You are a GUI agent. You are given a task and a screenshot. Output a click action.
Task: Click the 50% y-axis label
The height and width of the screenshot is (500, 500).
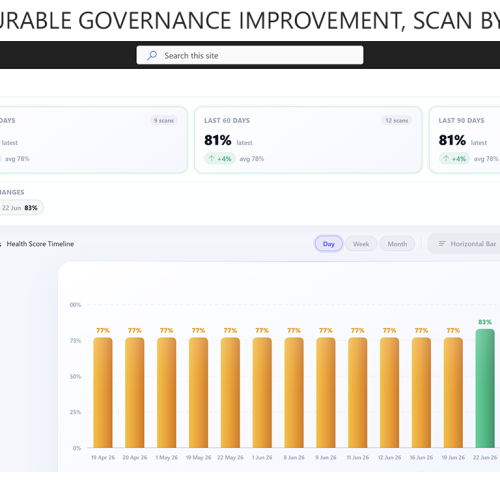(x=75, y=376)
